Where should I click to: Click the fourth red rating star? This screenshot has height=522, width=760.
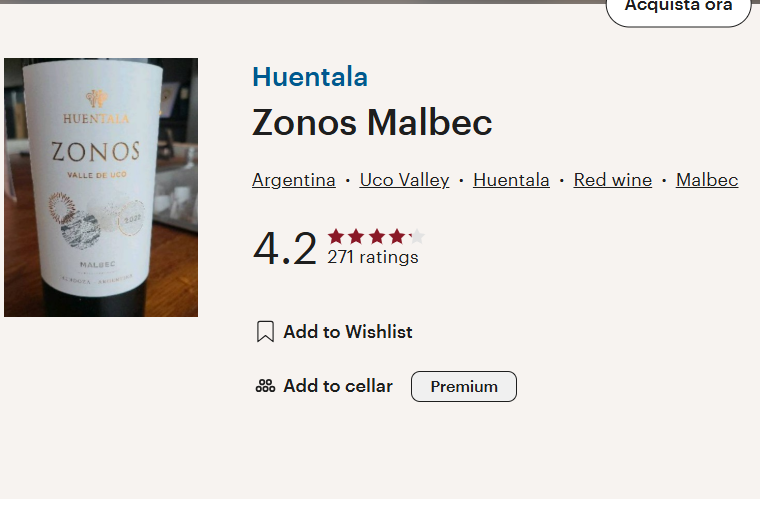397,237
